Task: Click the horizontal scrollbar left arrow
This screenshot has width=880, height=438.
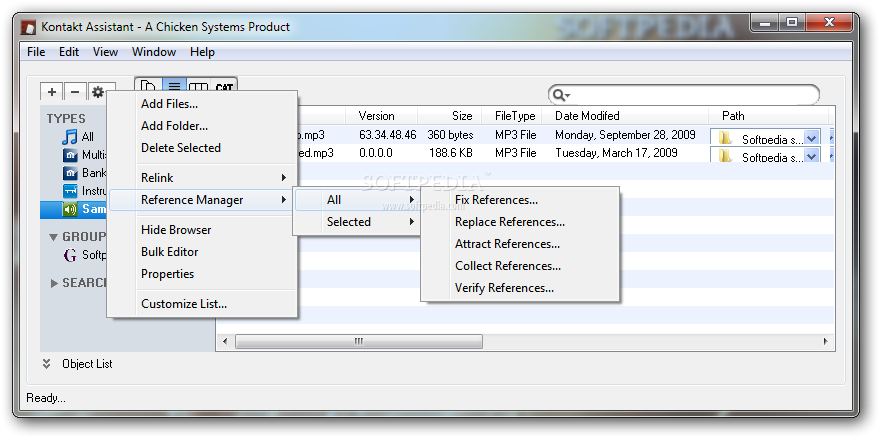Action: pyautogui.click(x=225, y=341)
